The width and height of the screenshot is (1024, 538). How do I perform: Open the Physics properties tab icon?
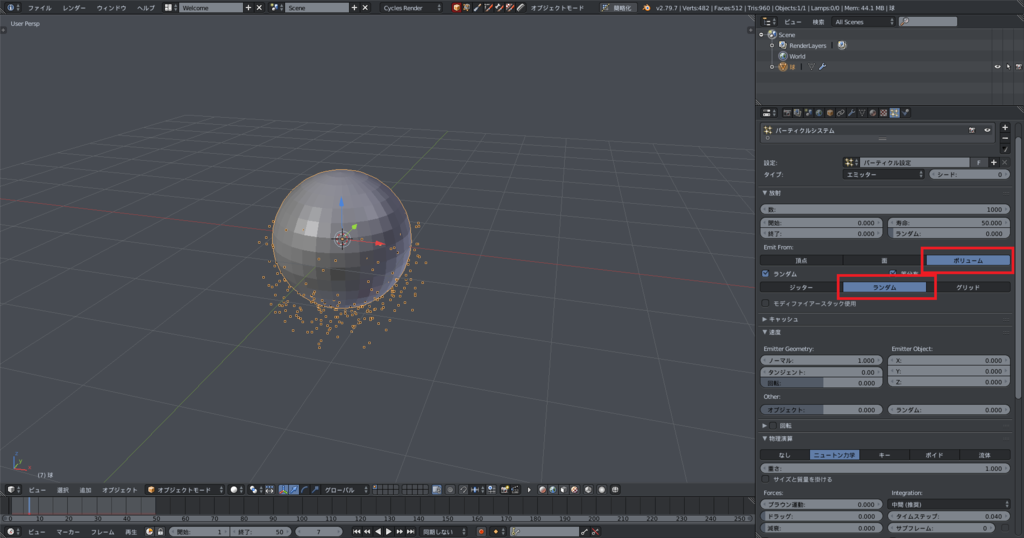905,113
